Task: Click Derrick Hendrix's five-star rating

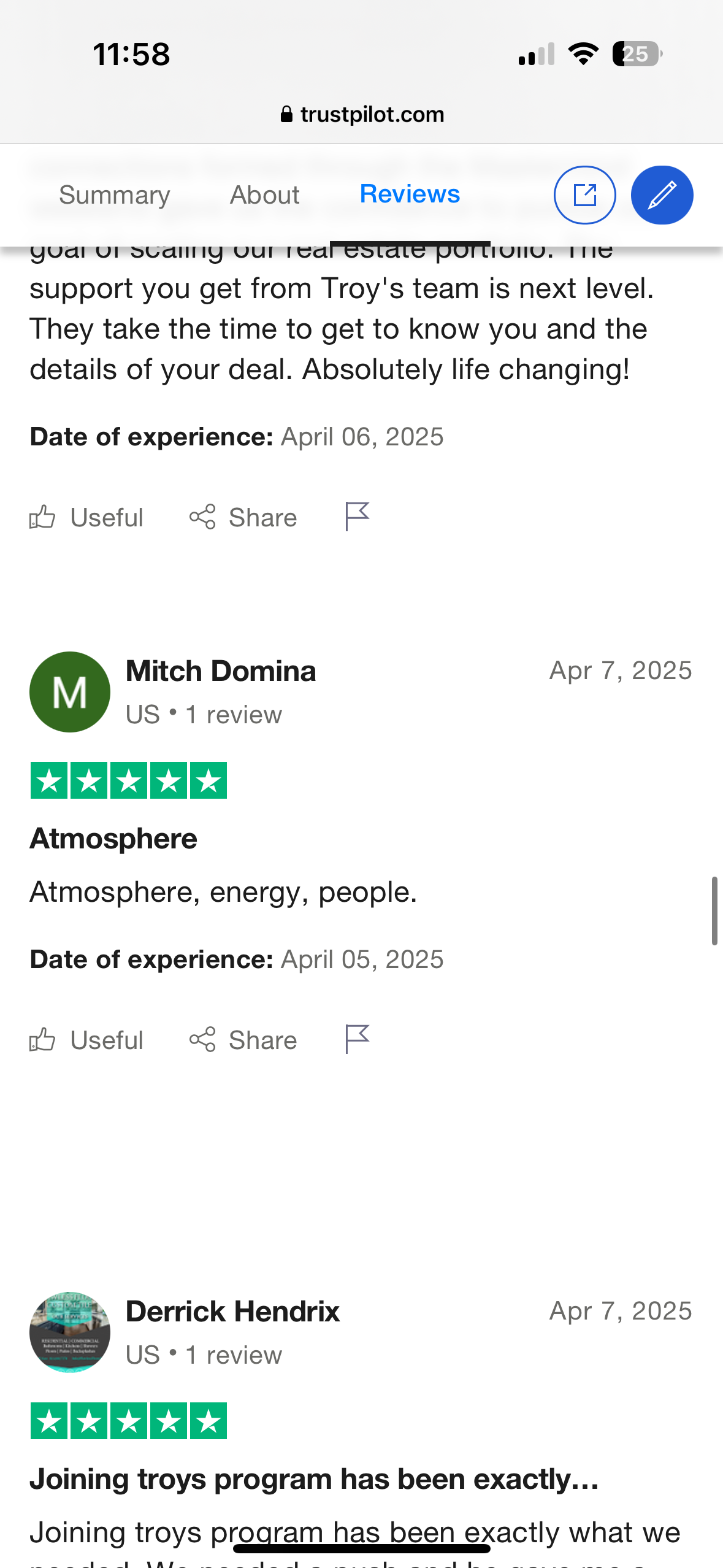Action: click(129, 1421)
